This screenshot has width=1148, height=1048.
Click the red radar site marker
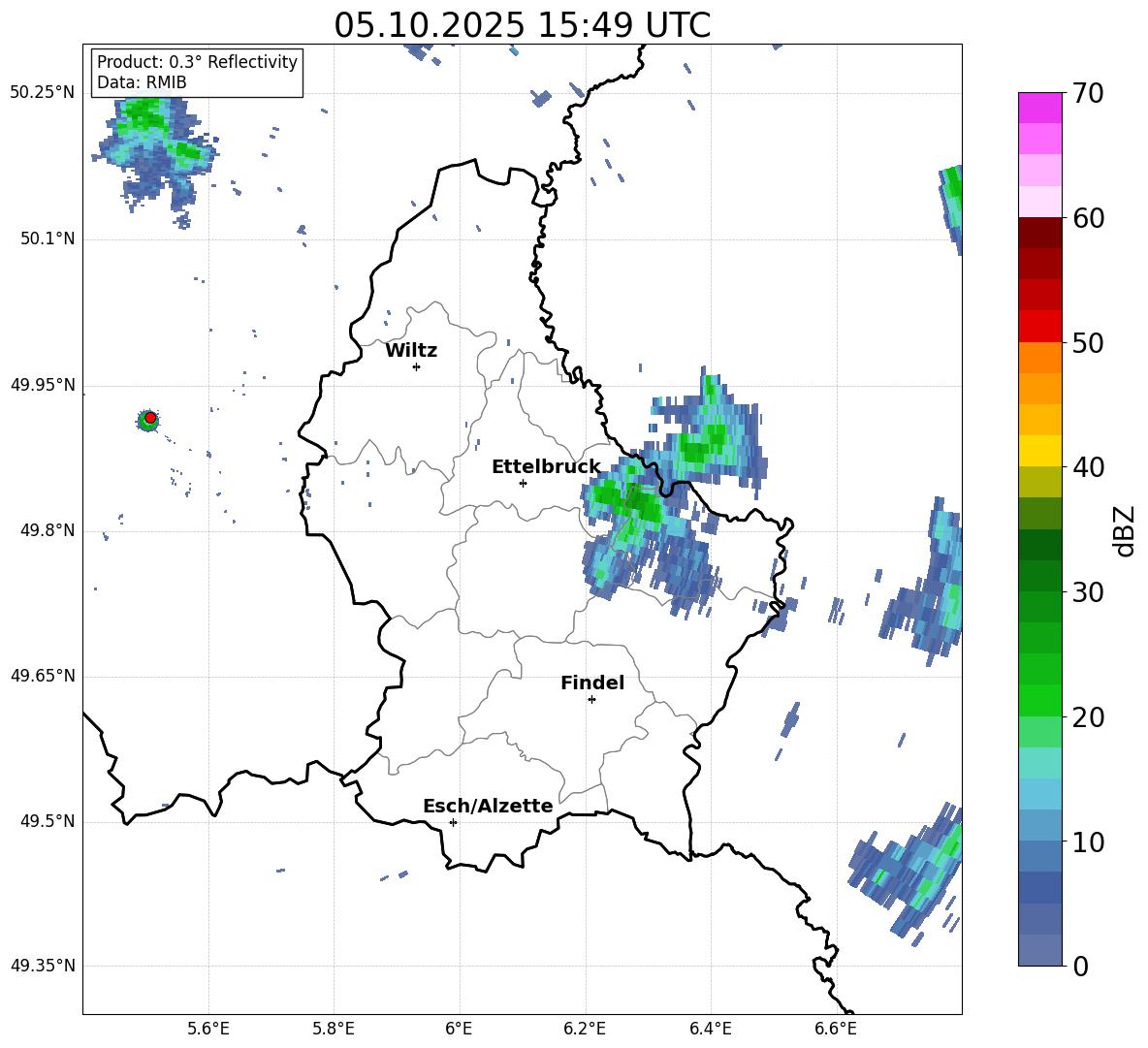tap(150, 418)
